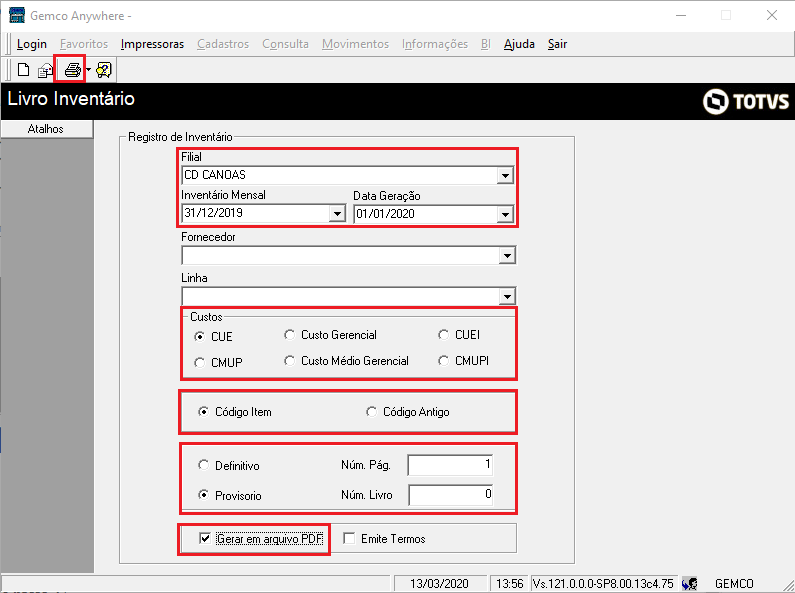Viewport: 795px width, 593px height.
Task: Click the printer icon in the toolbar
Action: [x=73, y=69]
